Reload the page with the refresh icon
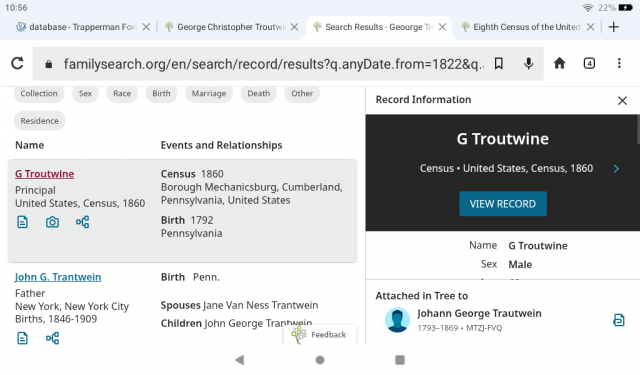The height and width of the screenshot is (375, 640). pyautogui.click(x=17, y=63)
